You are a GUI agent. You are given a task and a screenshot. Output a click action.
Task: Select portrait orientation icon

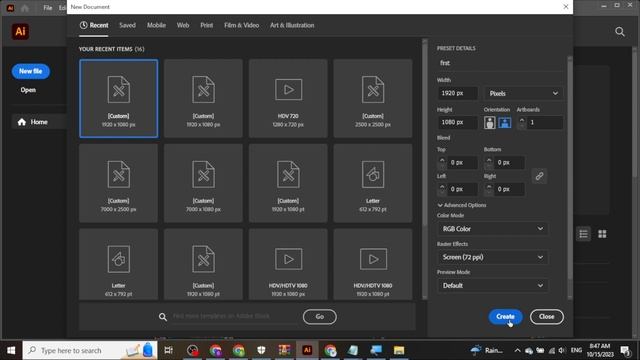[490, 122]
